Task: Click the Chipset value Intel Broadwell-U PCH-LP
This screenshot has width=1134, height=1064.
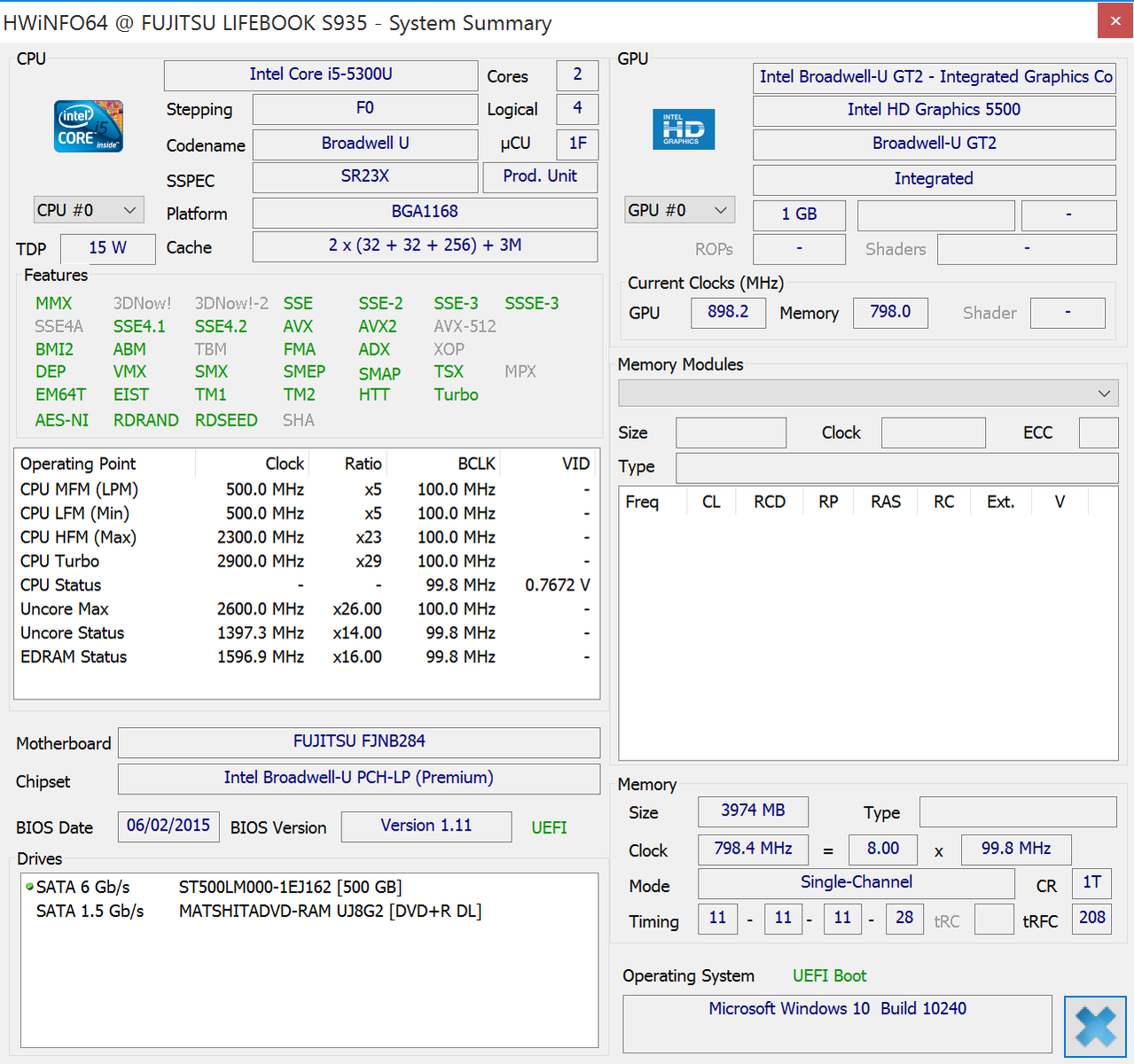Action: (x=359, y=778)
